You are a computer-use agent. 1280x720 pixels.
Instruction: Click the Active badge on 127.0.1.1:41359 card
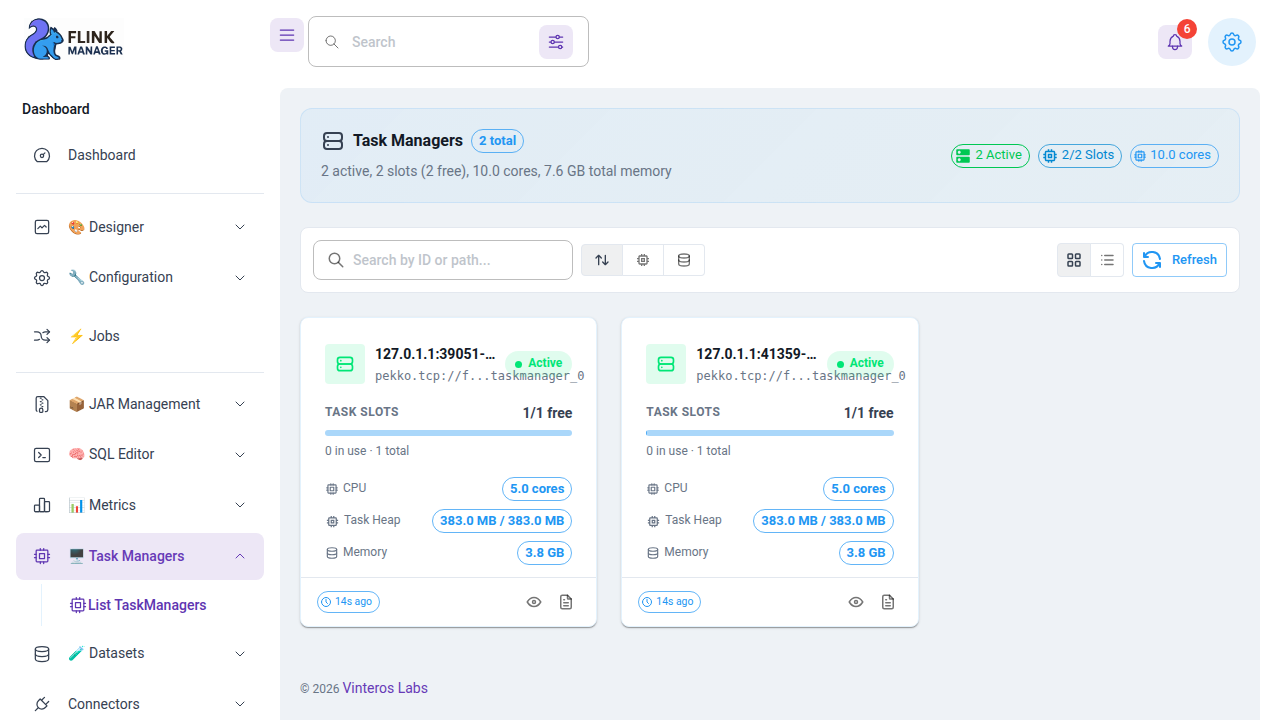click(860, 363)
